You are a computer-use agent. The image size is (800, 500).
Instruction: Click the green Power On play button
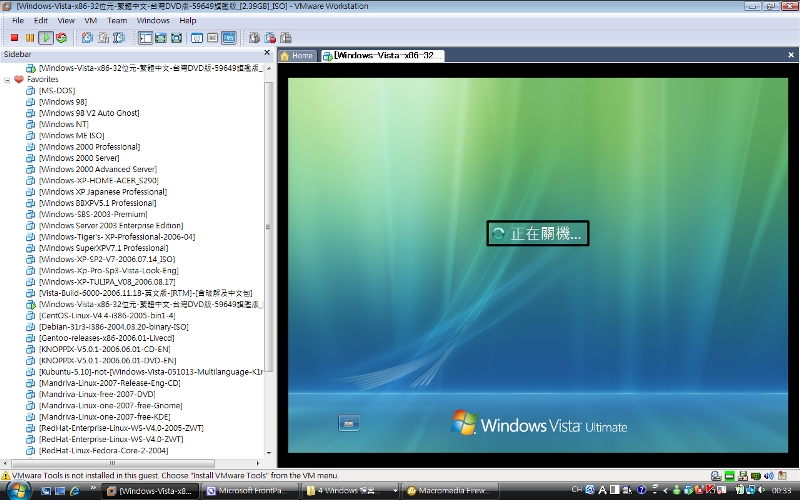tap(46, 38)
